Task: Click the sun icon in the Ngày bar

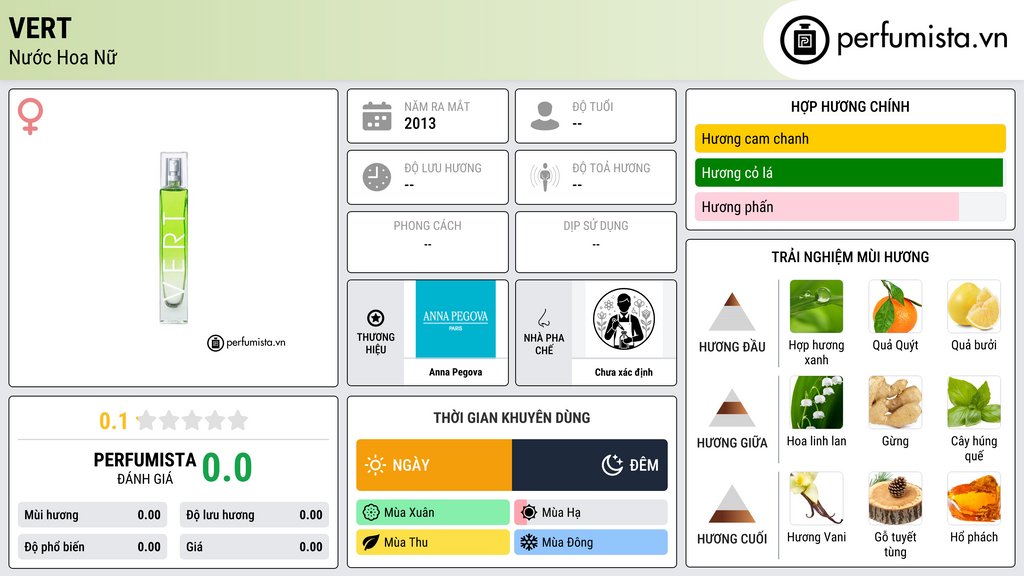Action: (x=375, y=465)
